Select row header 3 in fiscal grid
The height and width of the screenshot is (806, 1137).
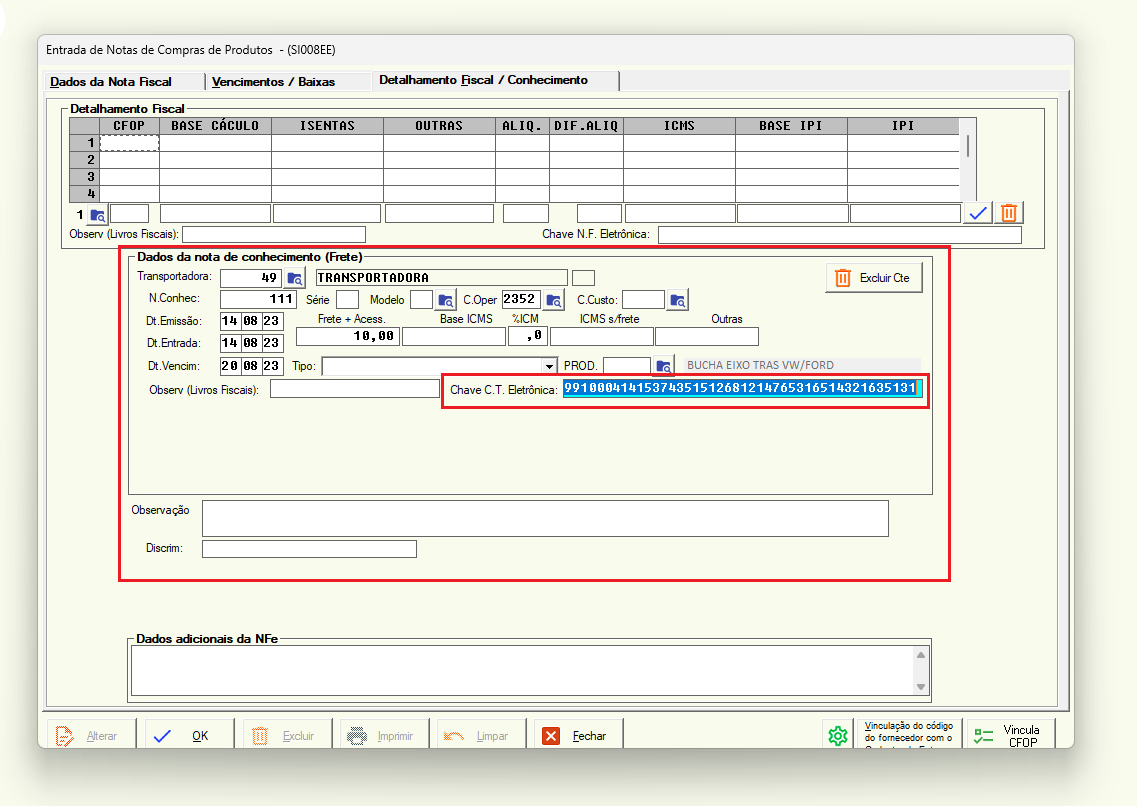point(85,177)
